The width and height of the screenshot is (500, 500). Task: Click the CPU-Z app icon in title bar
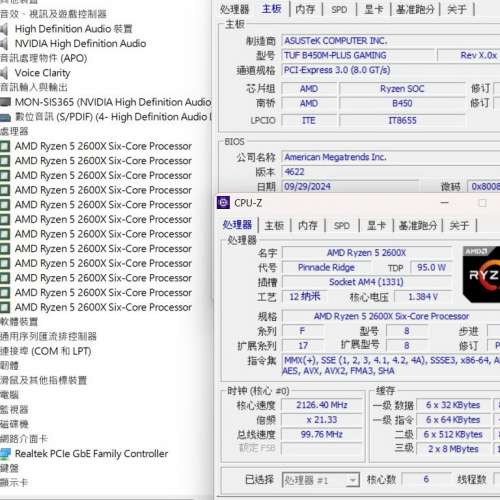pos(223,203)
